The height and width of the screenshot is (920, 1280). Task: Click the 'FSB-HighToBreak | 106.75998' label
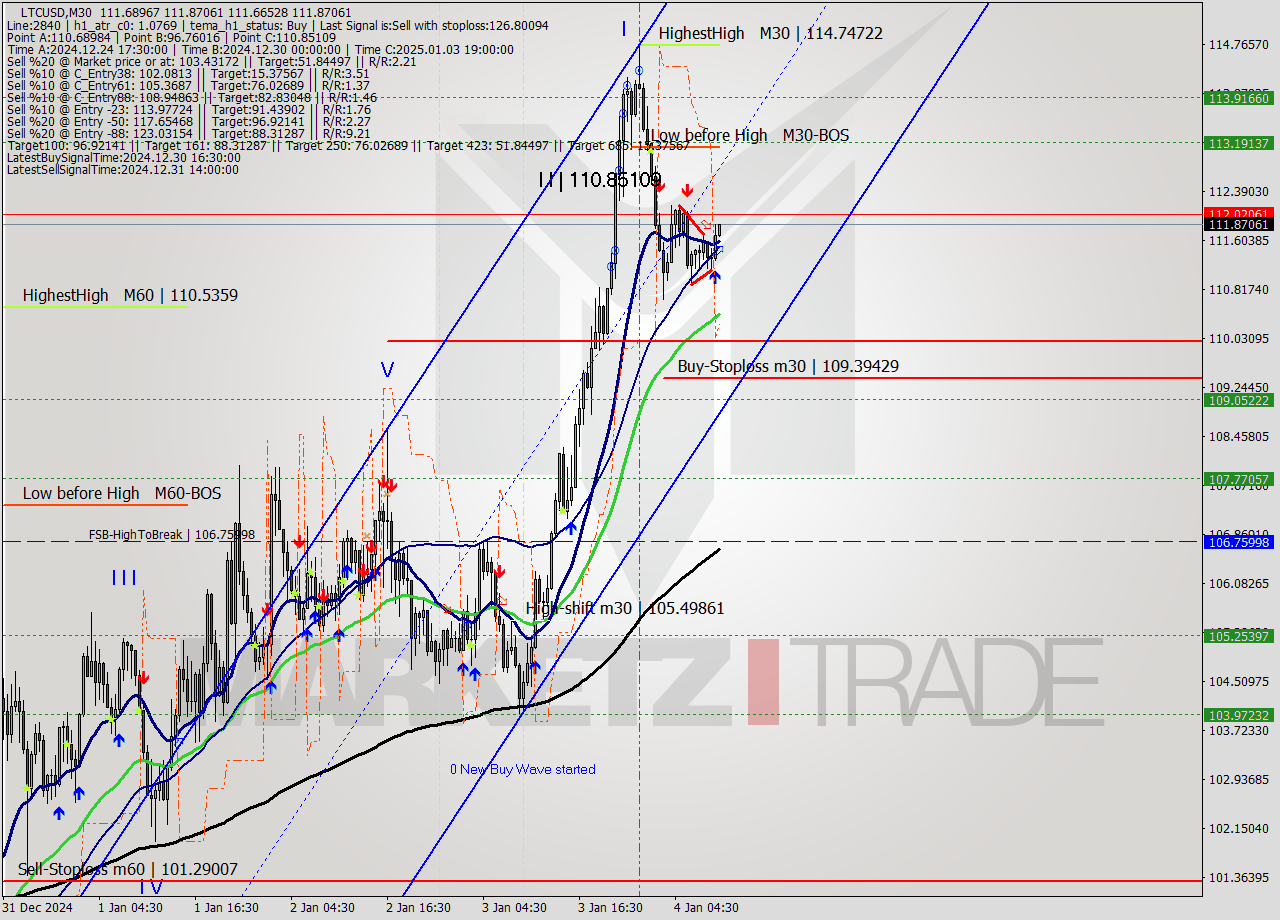[172, 535]
